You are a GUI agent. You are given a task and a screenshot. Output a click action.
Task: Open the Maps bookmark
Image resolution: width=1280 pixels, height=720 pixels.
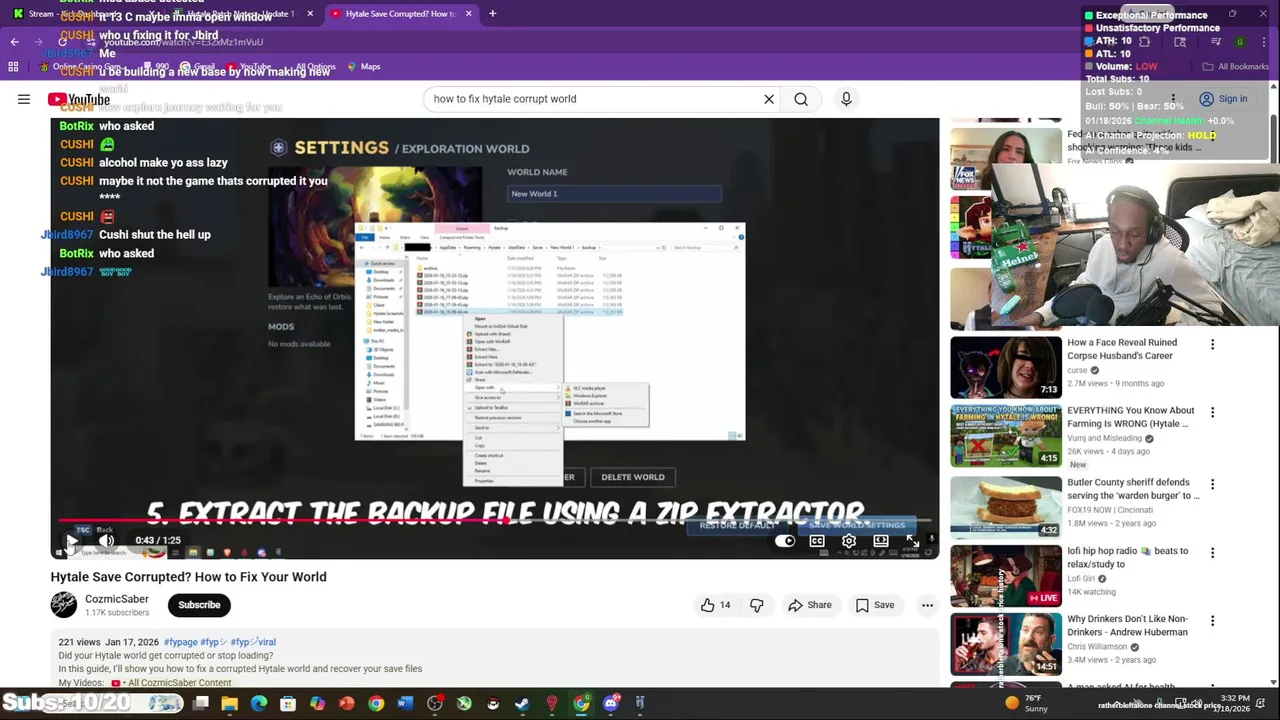coord(363,67)
